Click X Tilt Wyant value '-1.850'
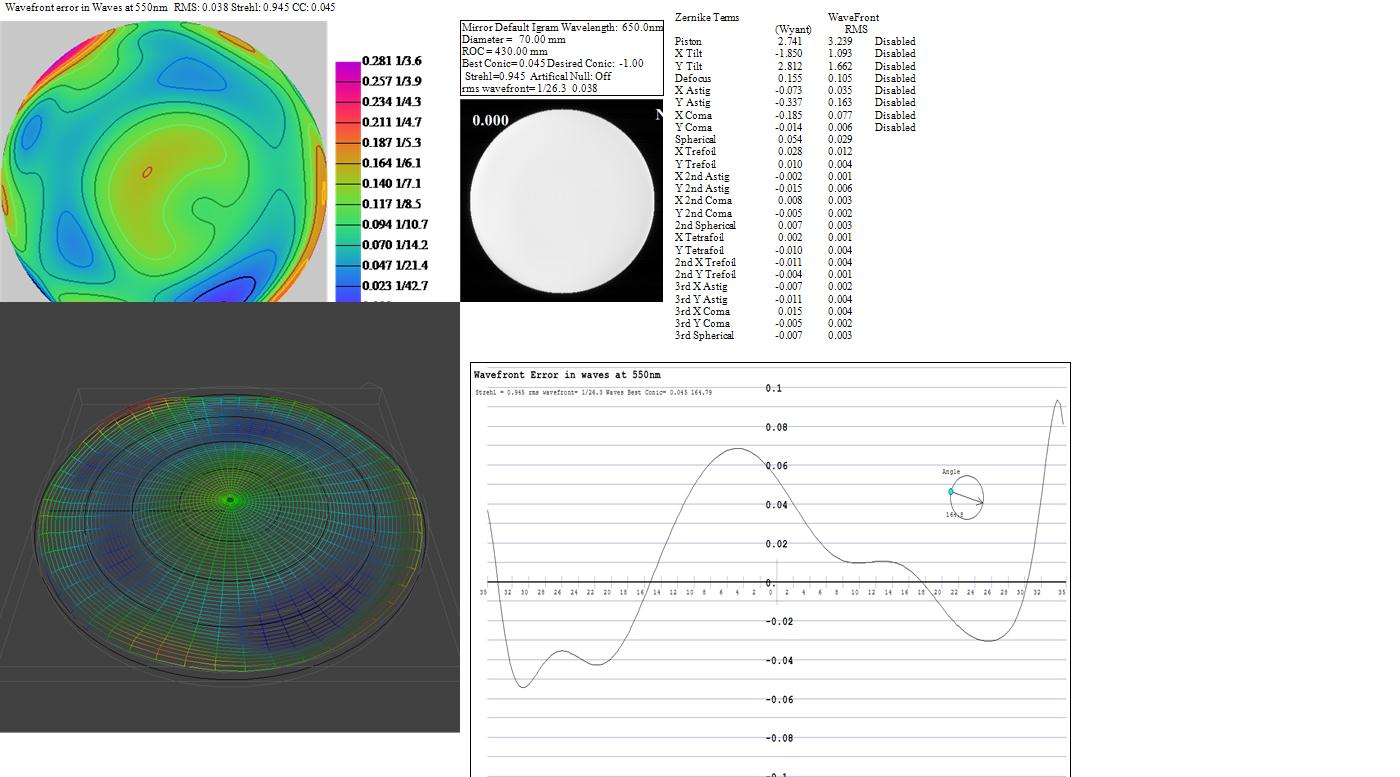Viewport: 1400px width, 777px height. pyautogui.click(x=788, y=54)
